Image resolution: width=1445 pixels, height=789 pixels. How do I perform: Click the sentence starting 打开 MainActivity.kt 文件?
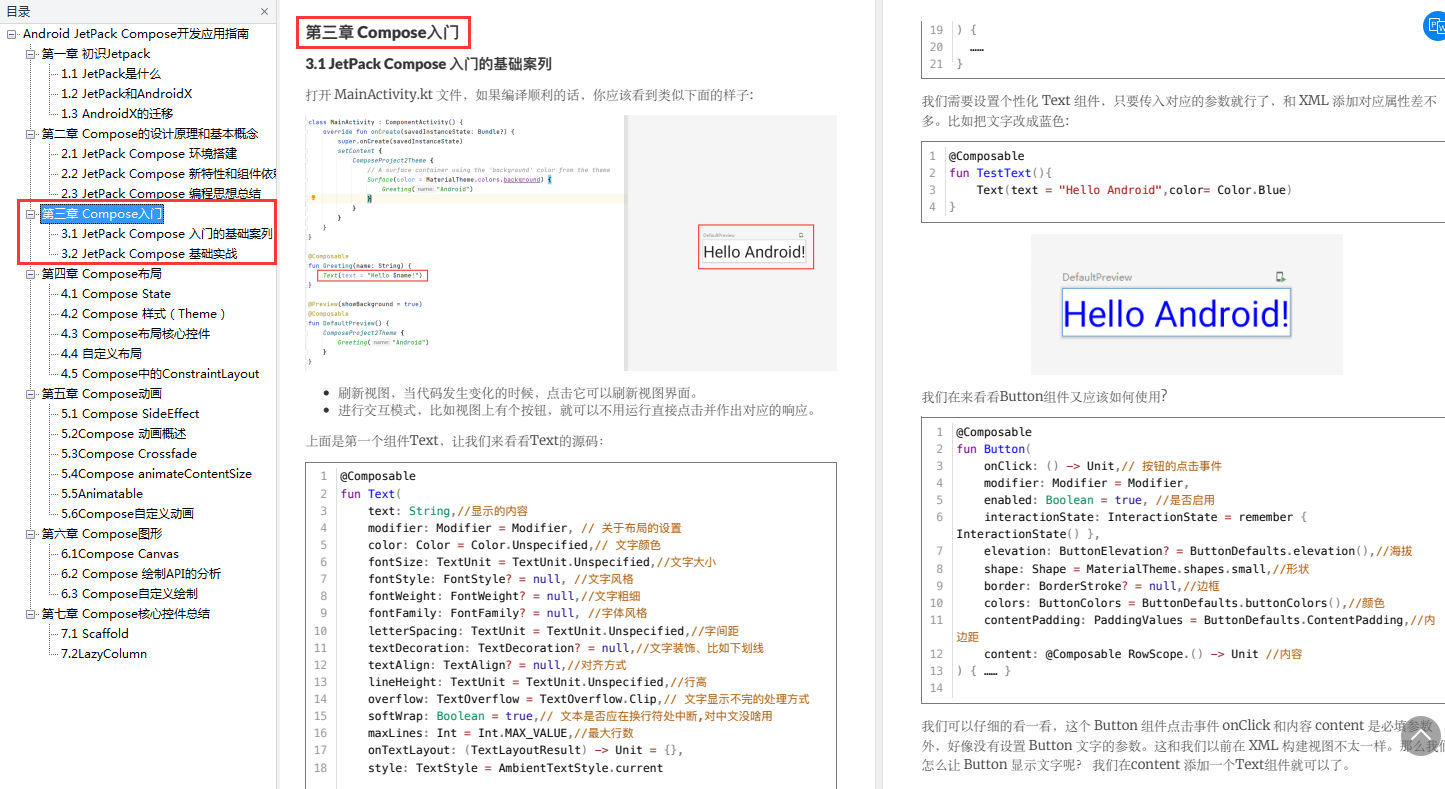pos(529,96)
